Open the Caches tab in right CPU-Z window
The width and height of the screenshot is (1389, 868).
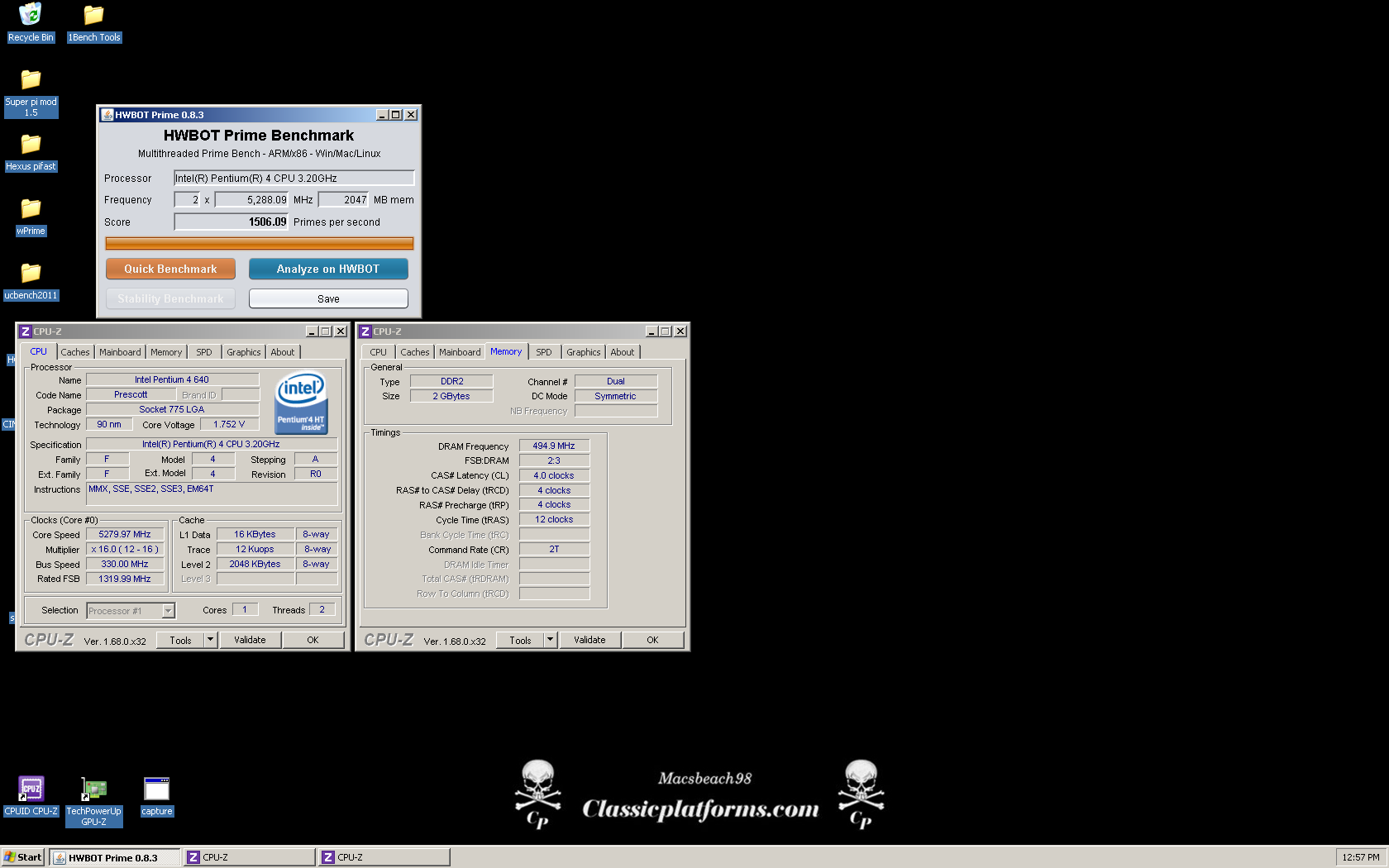click(415, 352)
